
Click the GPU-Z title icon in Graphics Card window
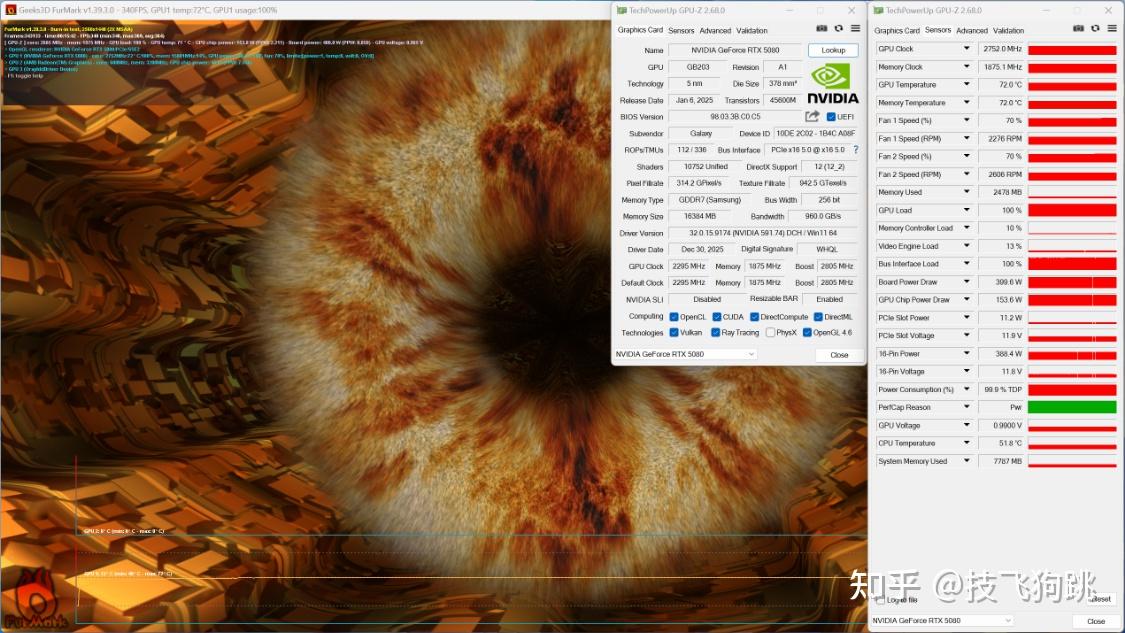coord(621,10)
